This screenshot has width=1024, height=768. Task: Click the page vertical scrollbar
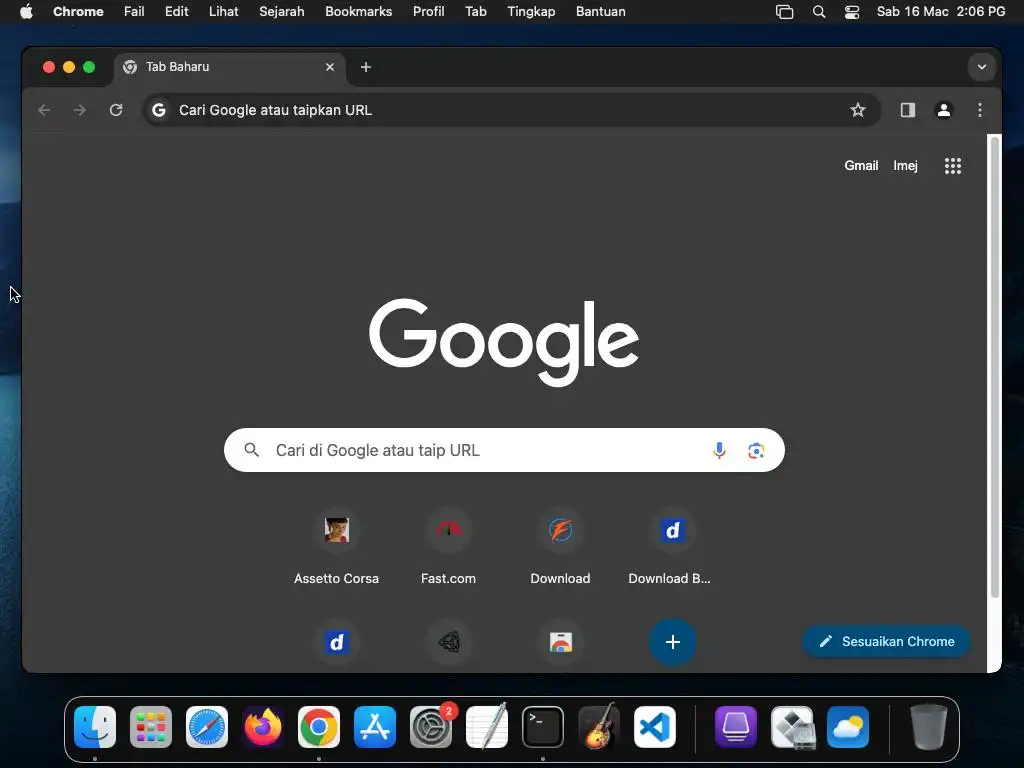[995, 367]
